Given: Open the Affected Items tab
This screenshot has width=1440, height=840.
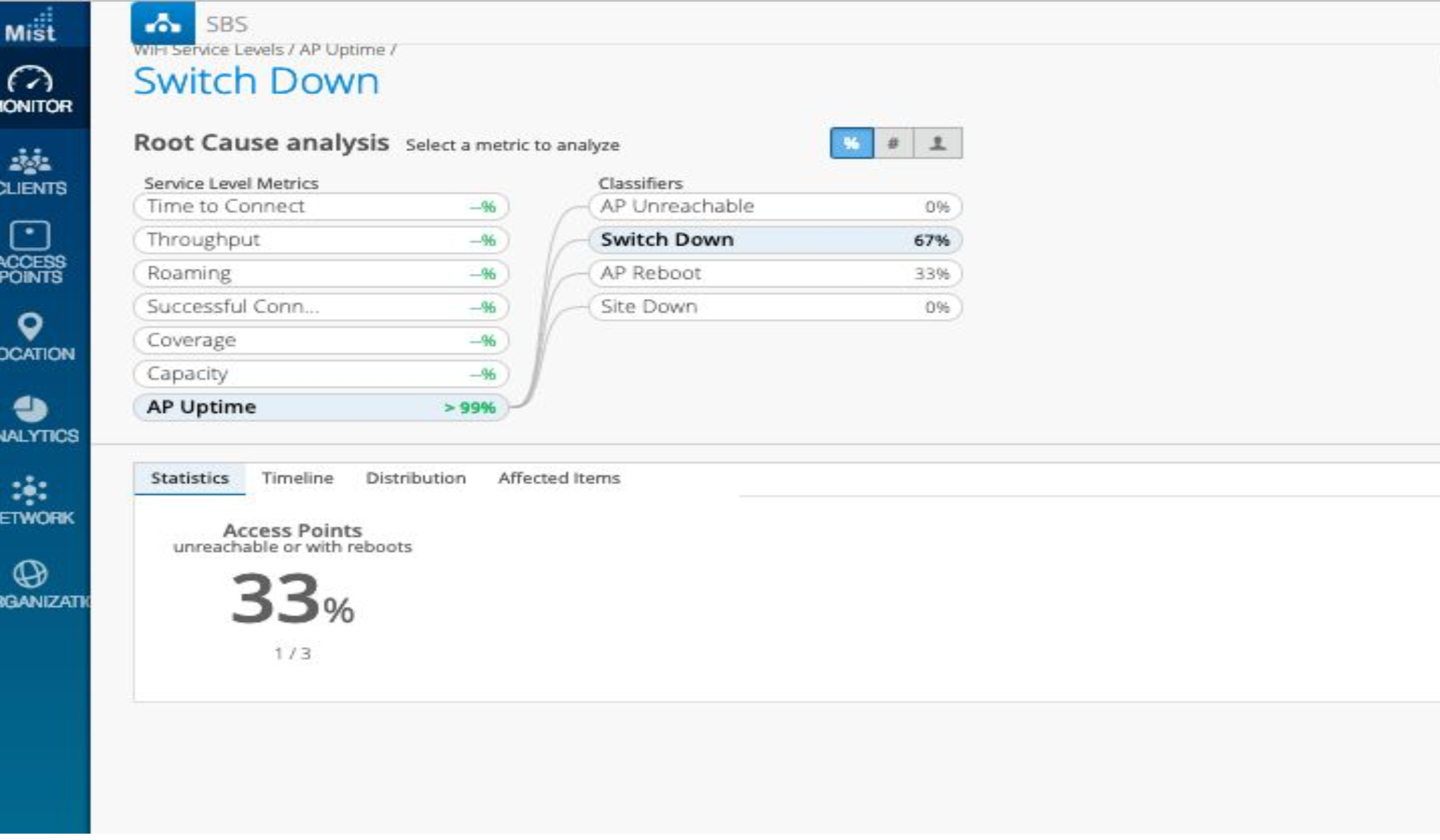Looking at the screenshot, I should [558, 478].
